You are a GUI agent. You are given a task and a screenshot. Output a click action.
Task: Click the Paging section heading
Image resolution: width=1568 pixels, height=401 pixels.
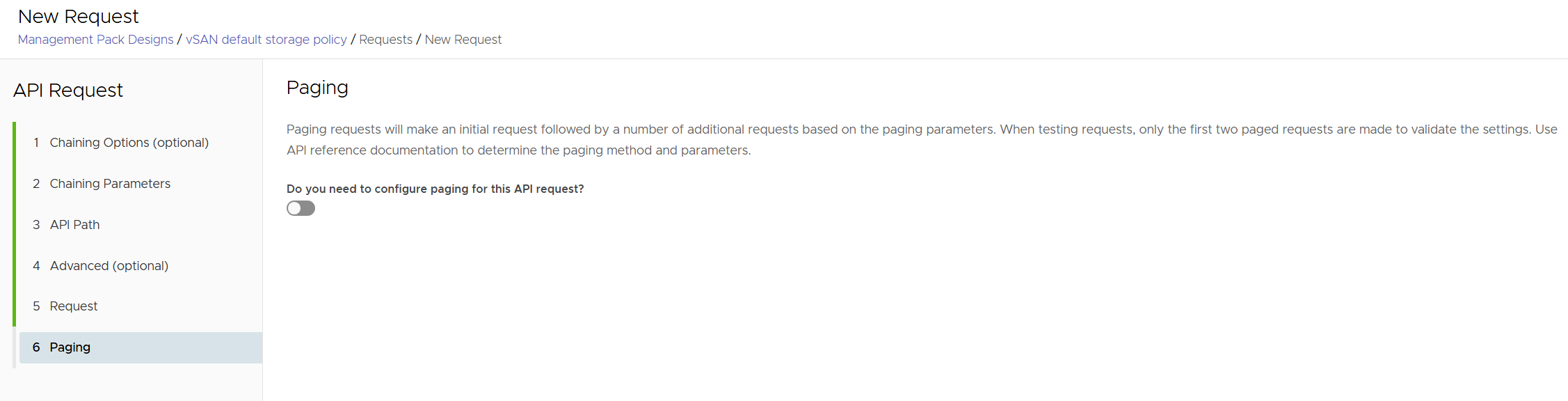tap(317, 88)
